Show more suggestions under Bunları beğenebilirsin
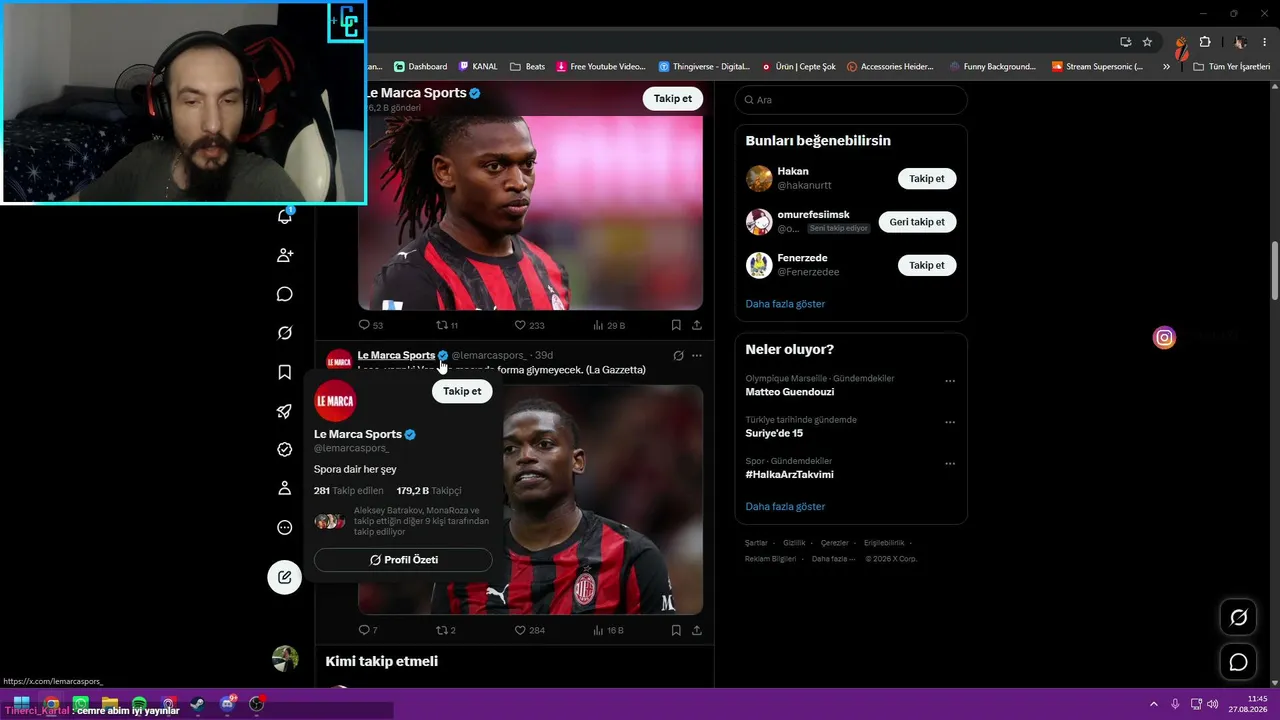Viewport: 1280px width, 720px height. click(x=785, y=304)
